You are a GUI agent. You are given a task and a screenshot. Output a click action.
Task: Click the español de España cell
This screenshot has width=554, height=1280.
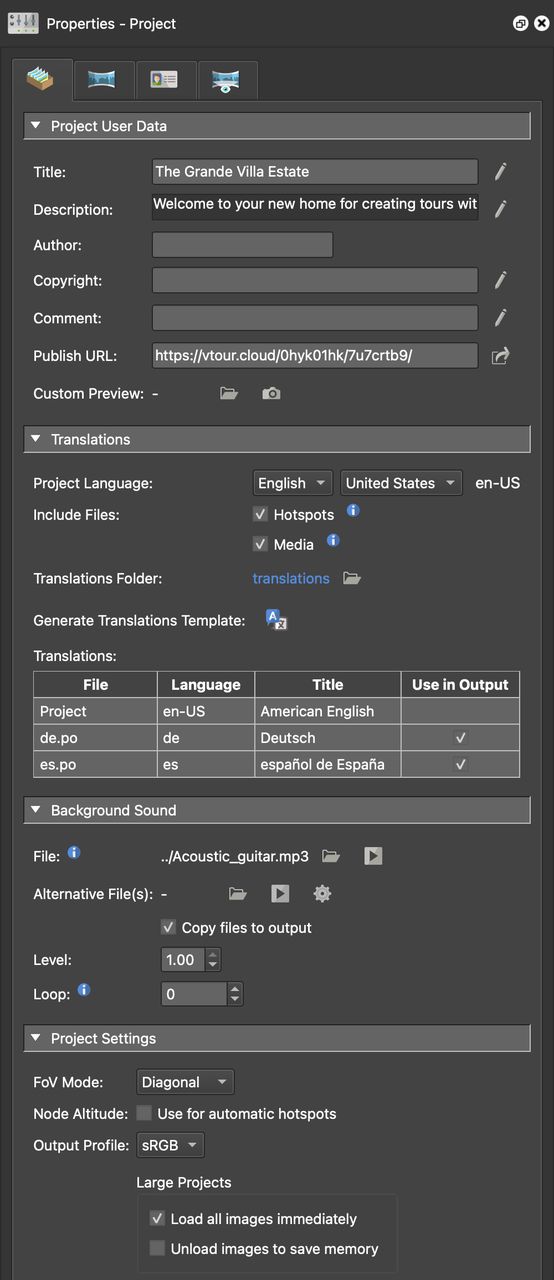click(x=328, y=765)
